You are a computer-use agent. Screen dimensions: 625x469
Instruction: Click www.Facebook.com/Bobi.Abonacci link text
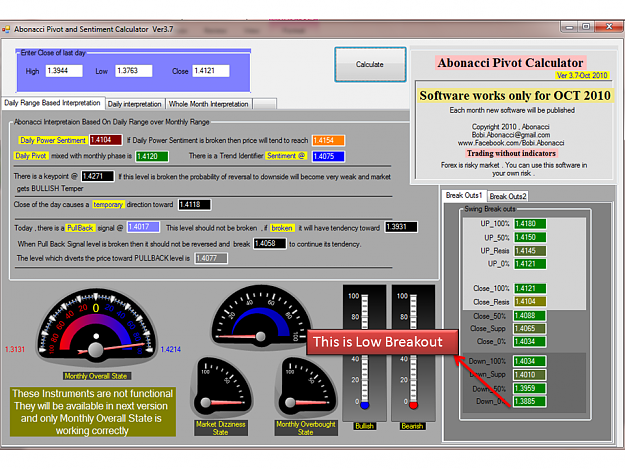[511, 143]
